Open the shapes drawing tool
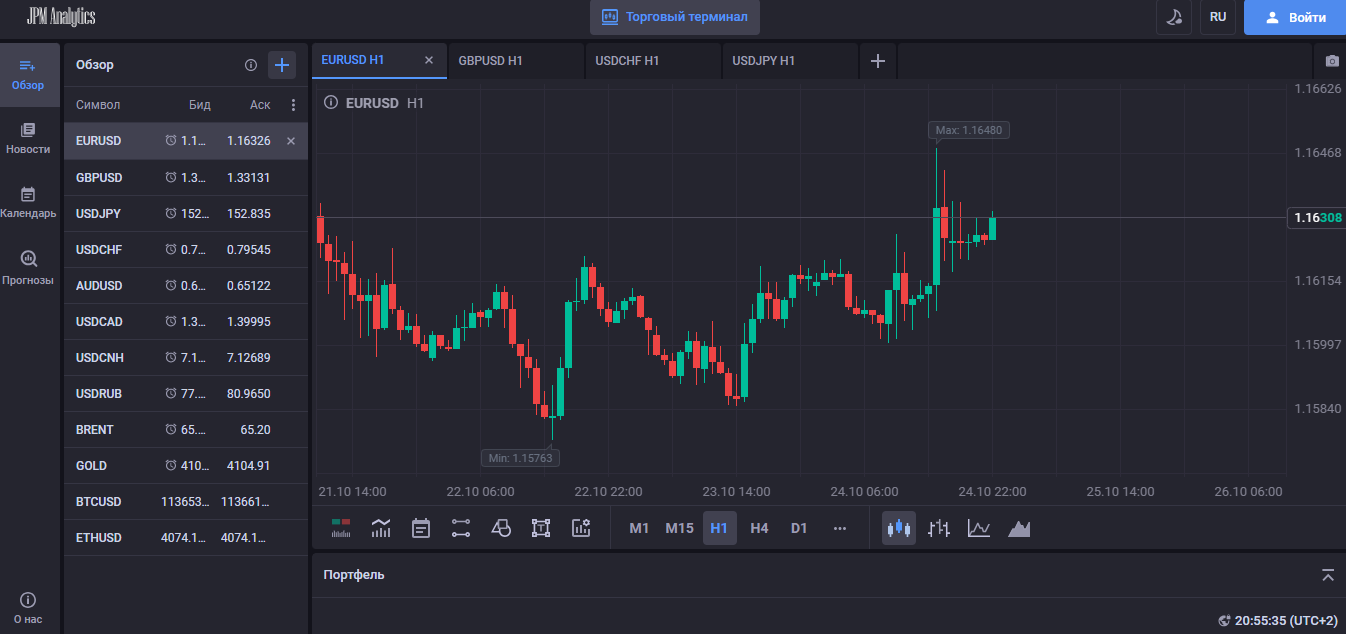This screenshot has width=1346, height=634. pyautogui.click(x=501, y=528)
